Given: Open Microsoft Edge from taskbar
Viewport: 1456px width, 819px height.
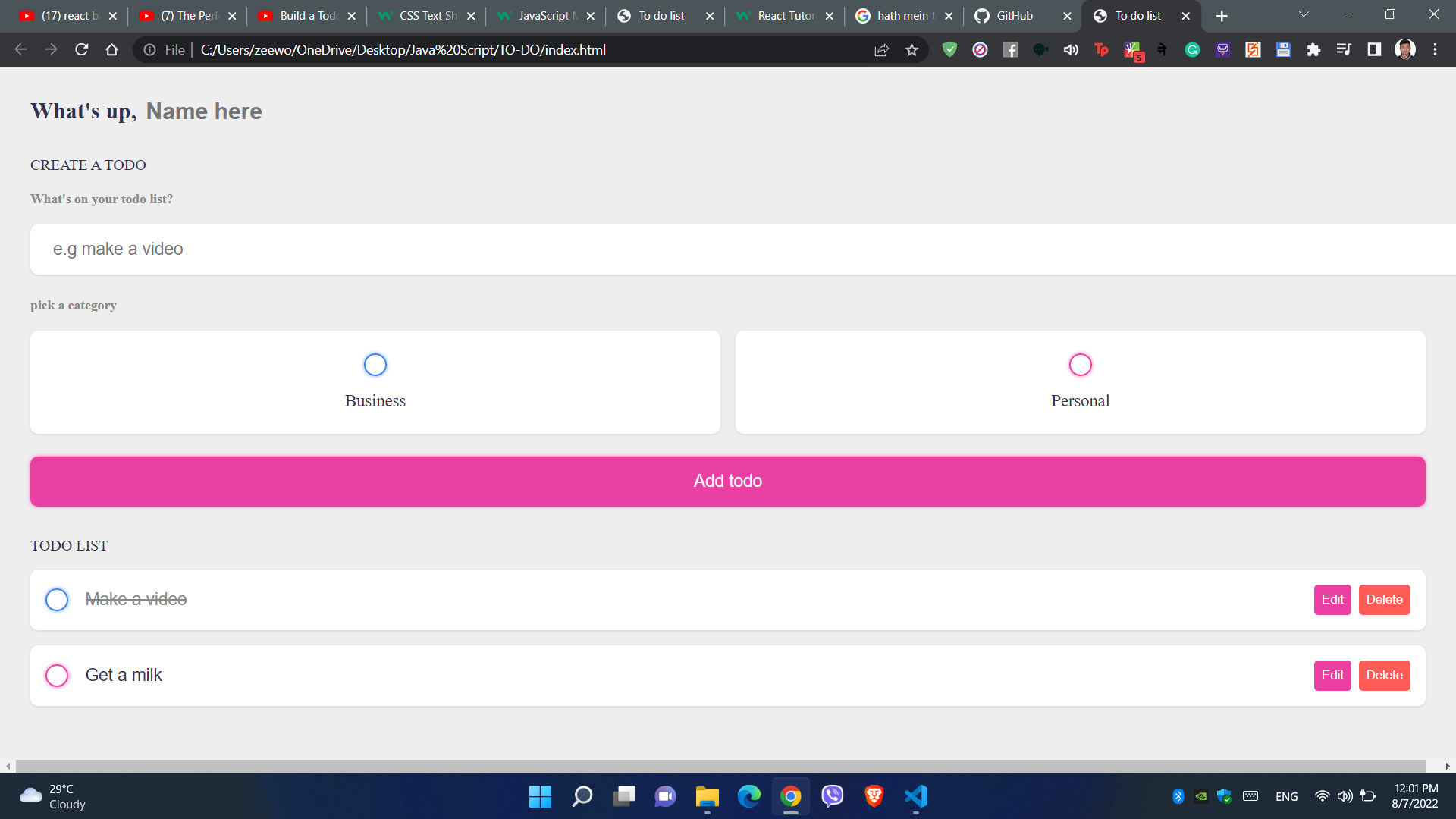Looking at the screenshot, I should tap(748, 796).
